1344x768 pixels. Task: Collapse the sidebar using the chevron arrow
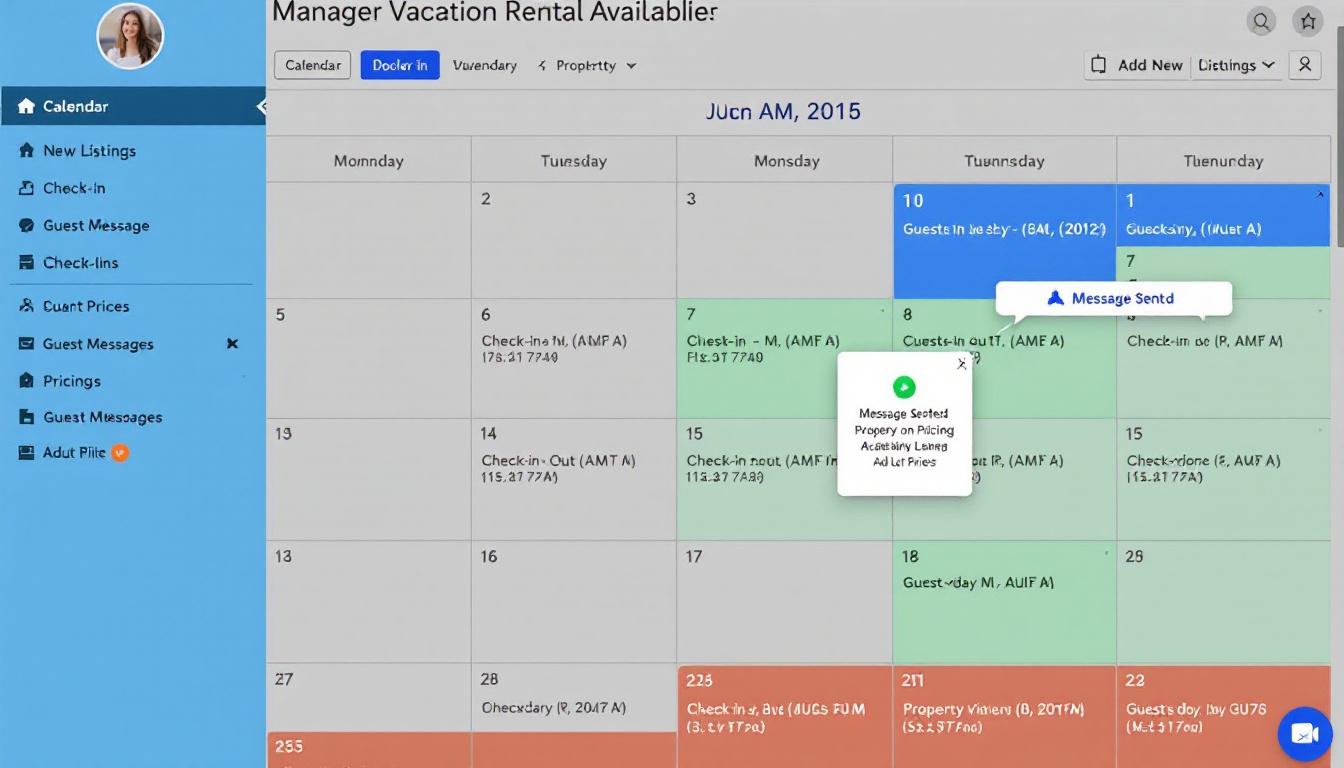[262, 104]
